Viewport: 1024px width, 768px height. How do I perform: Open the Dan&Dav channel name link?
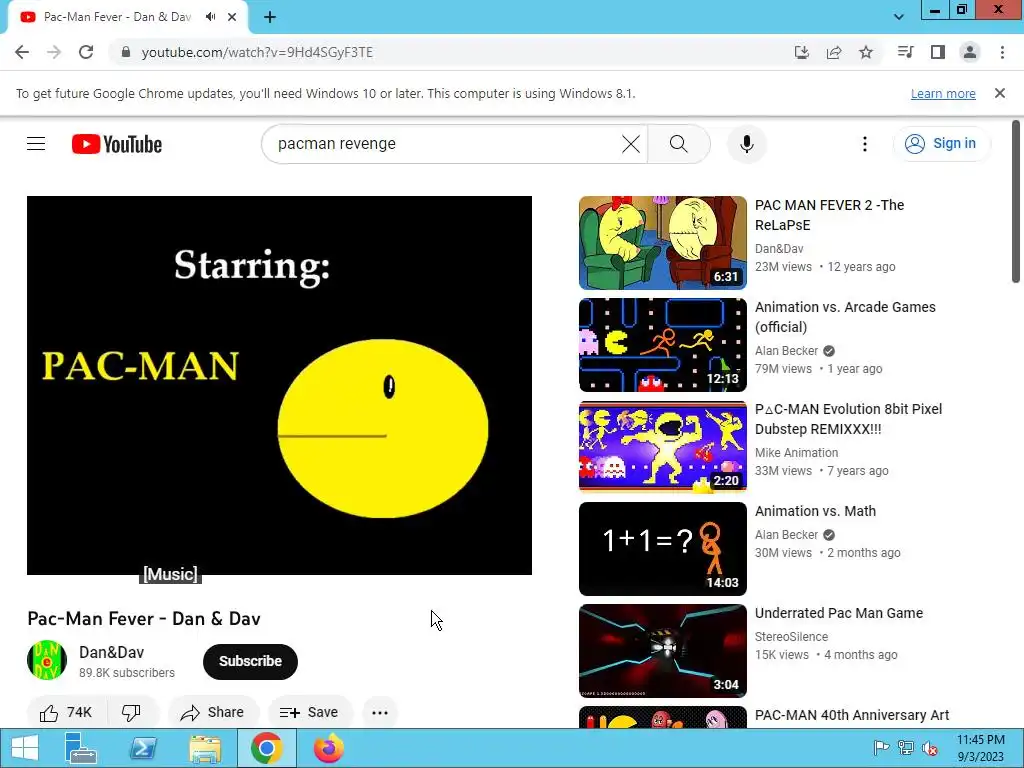coord(112,652)
